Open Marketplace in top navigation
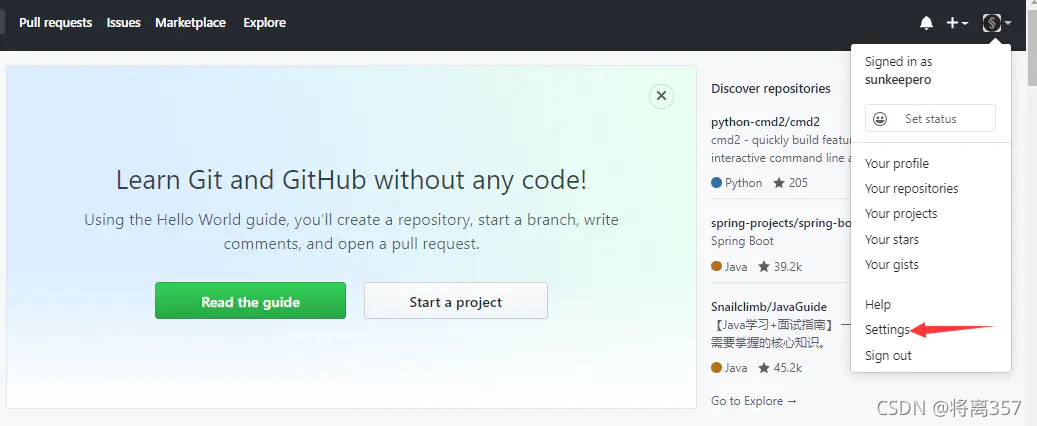The image size is (1037, 426). click(190, 22)
